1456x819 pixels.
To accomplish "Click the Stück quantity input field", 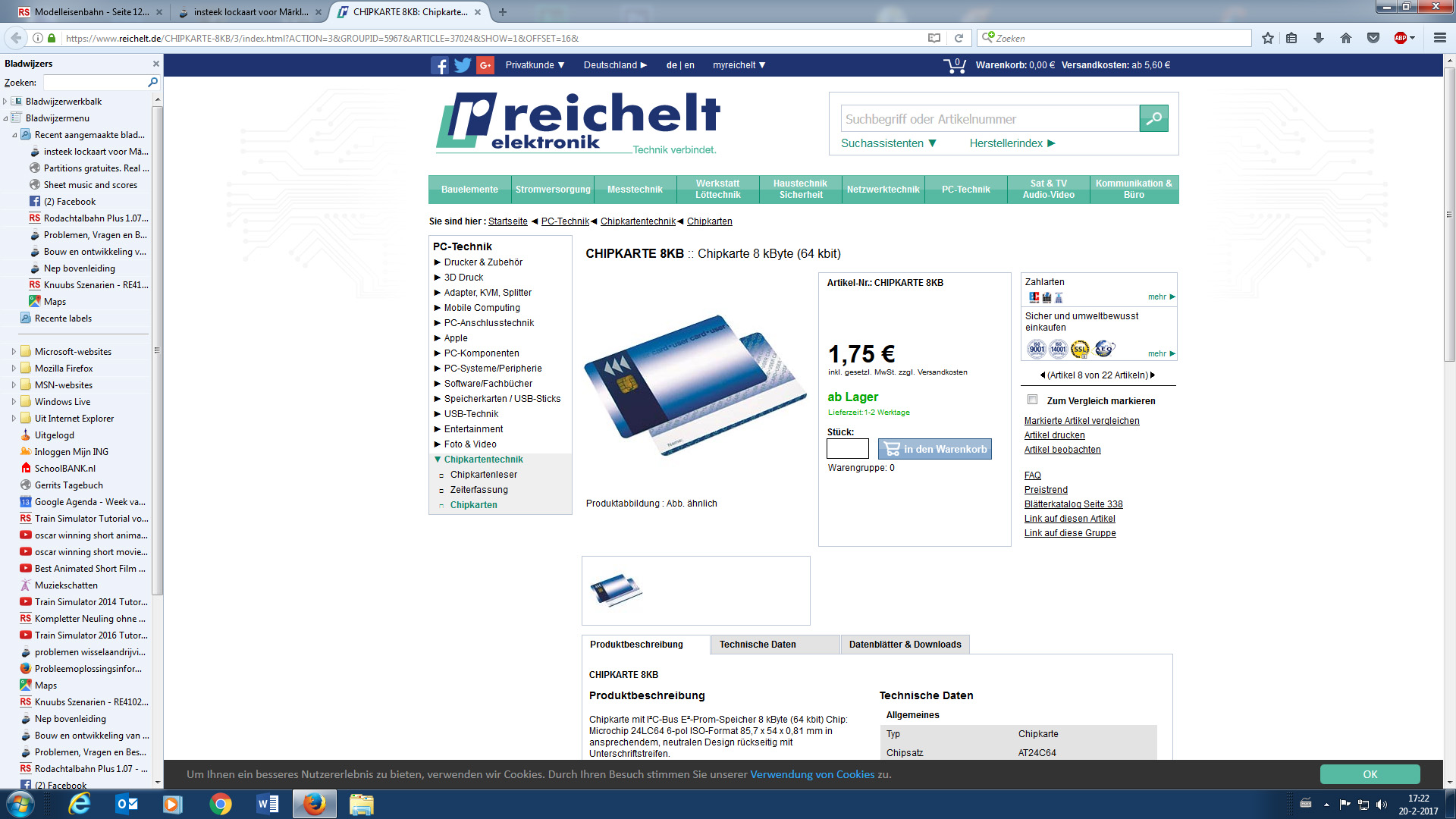I will [847, 449].
